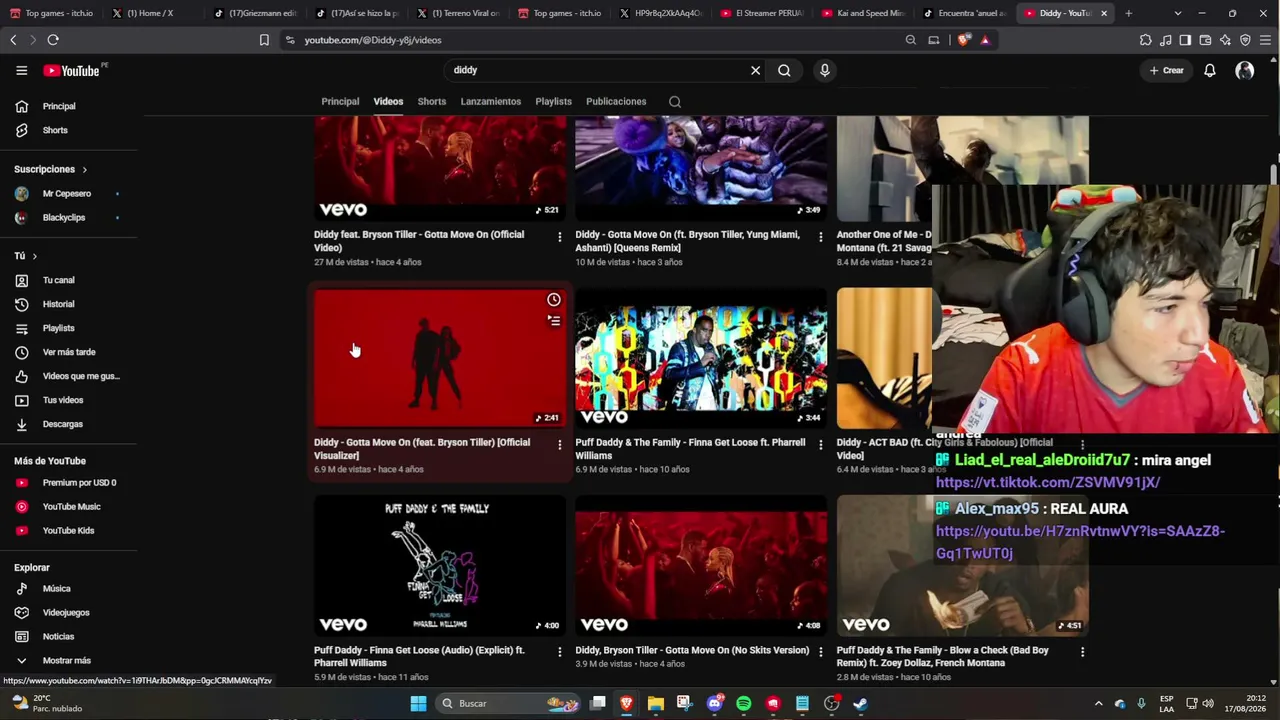
Task: Open the browser extensions puzzle icon
Action: click(1146, 40)
